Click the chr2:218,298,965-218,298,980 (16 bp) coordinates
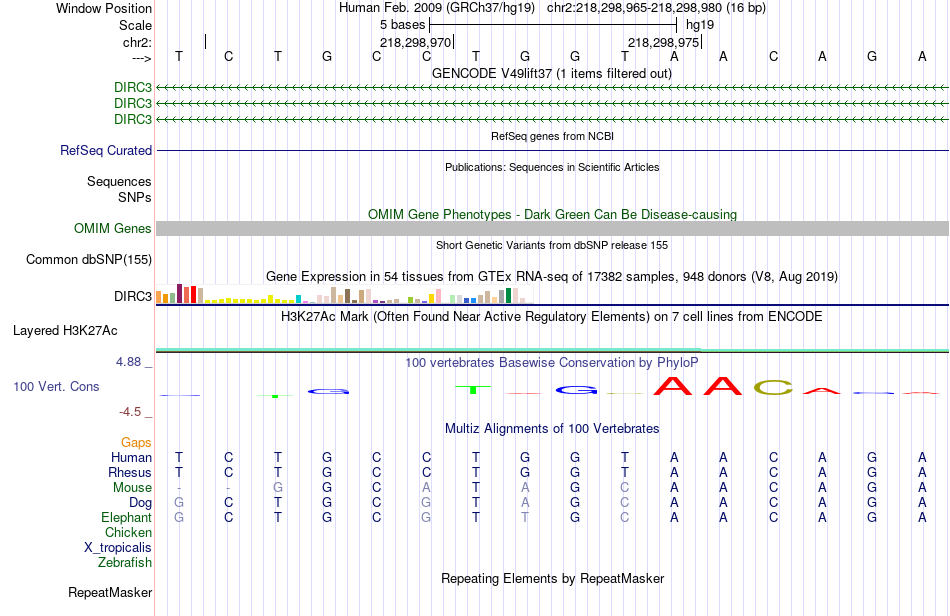Viewport: 950px width, 616px height. (x=656, y=8)
